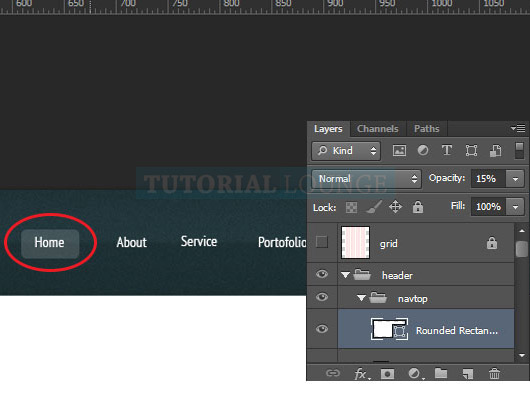Filter for shape layers icon

pos(471,150)
